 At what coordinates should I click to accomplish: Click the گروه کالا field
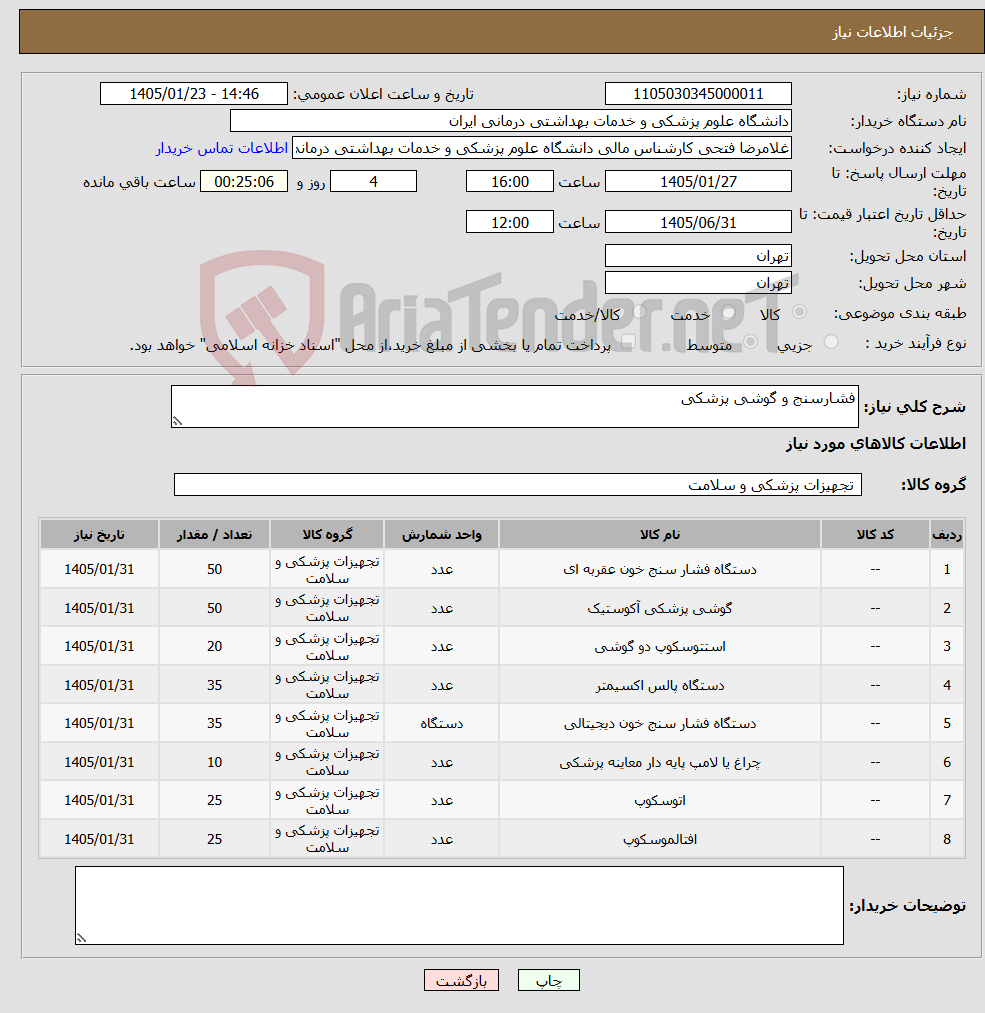pos(517,485)
